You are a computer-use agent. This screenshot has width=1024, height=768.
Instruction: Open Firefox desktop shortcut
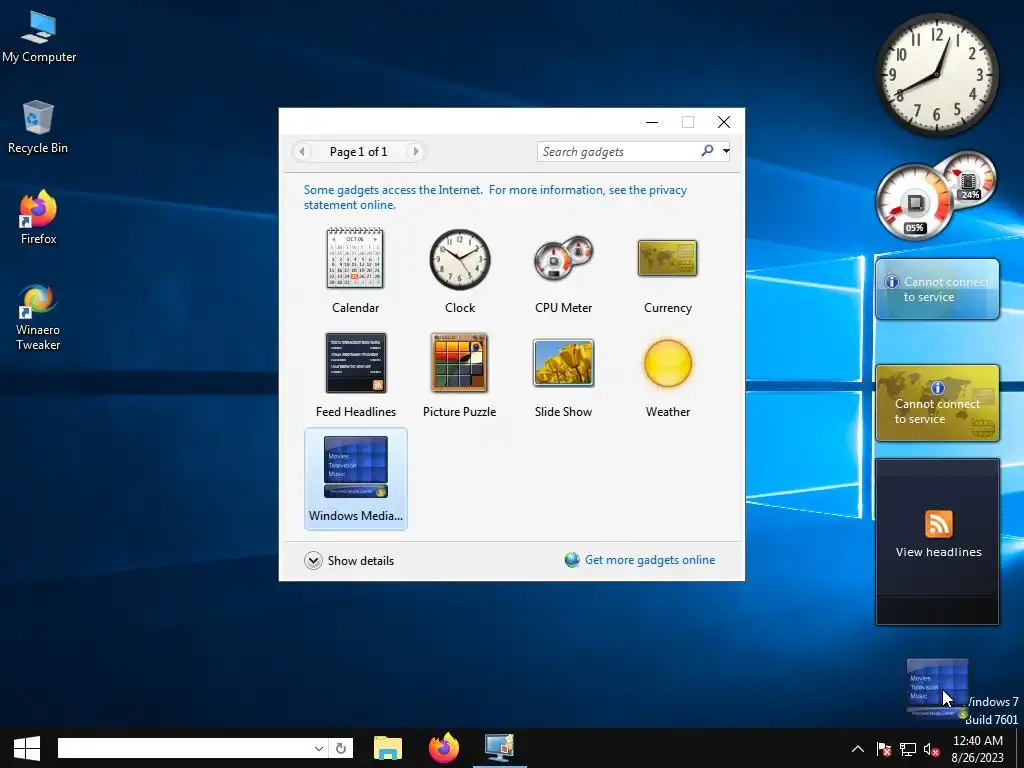click(38, 217)
